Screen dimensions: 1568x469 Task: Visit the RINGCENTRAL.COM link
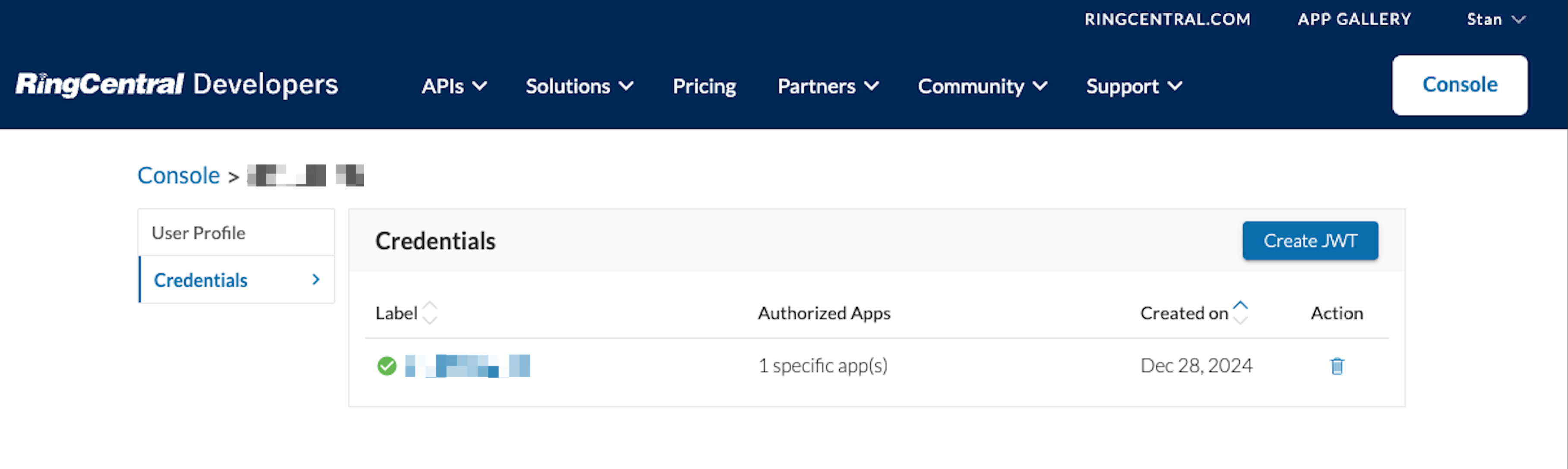tap(1167, 19)
